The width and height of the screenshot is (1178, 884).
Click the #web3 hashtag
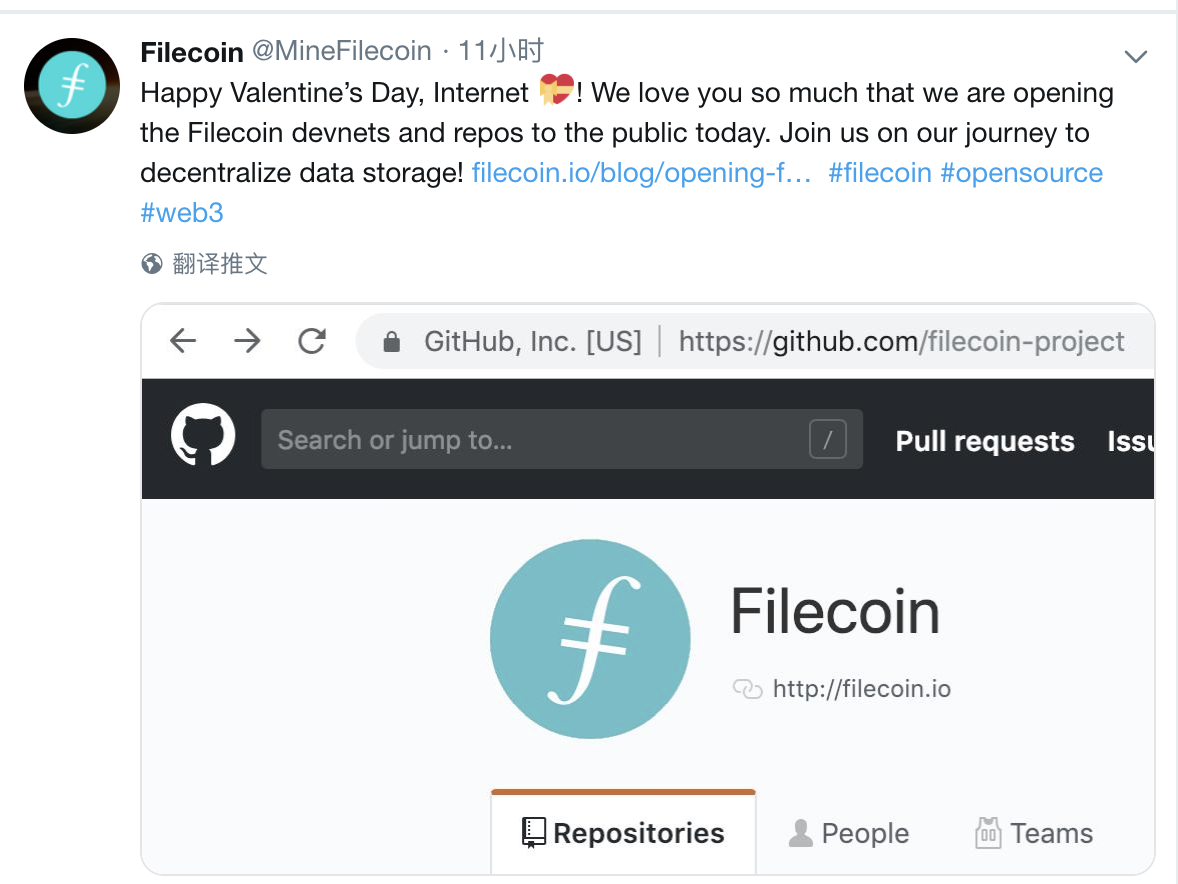point(182,212)
